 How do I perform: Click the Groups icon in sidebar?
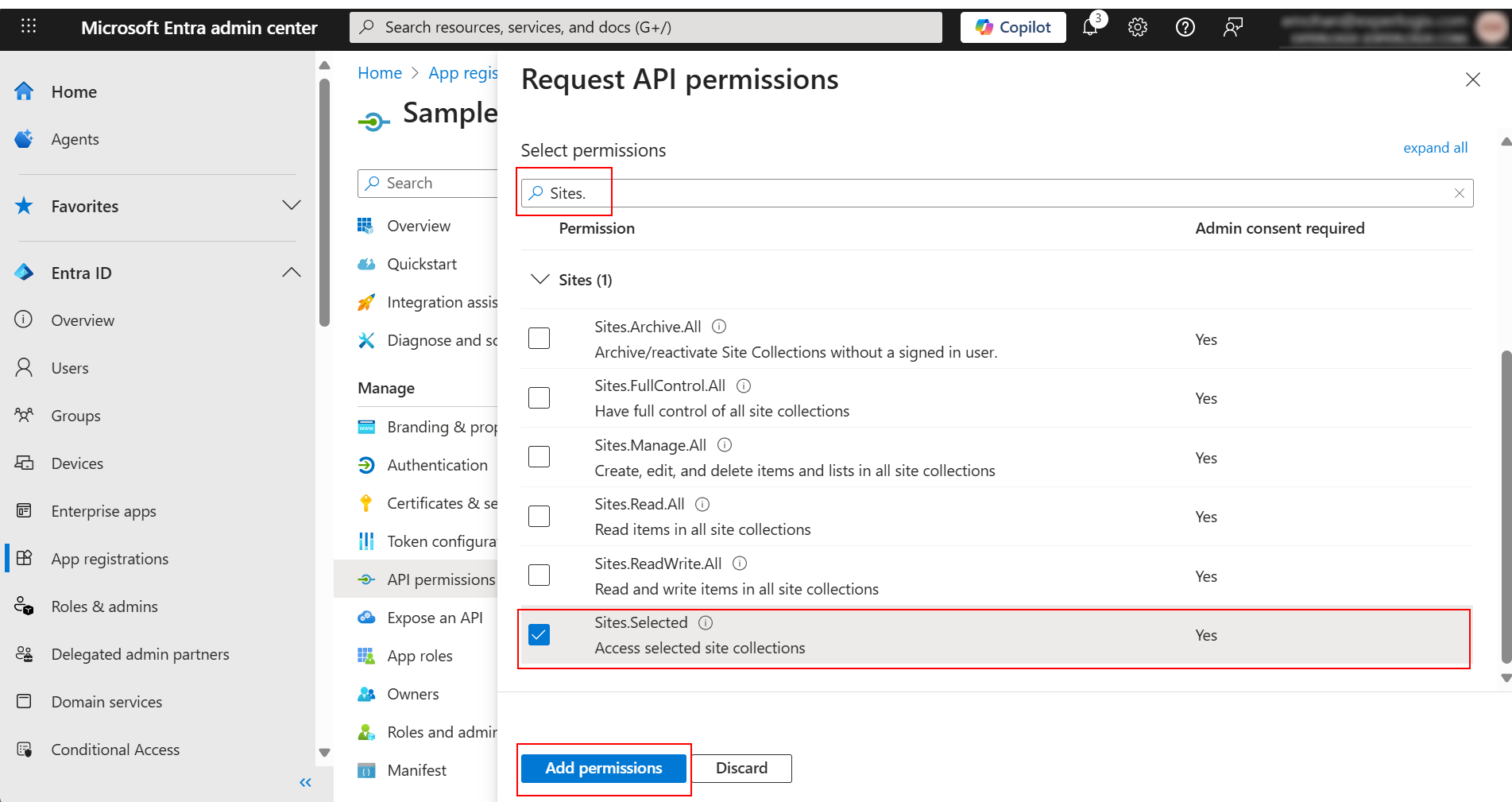[x=24, y=415]
